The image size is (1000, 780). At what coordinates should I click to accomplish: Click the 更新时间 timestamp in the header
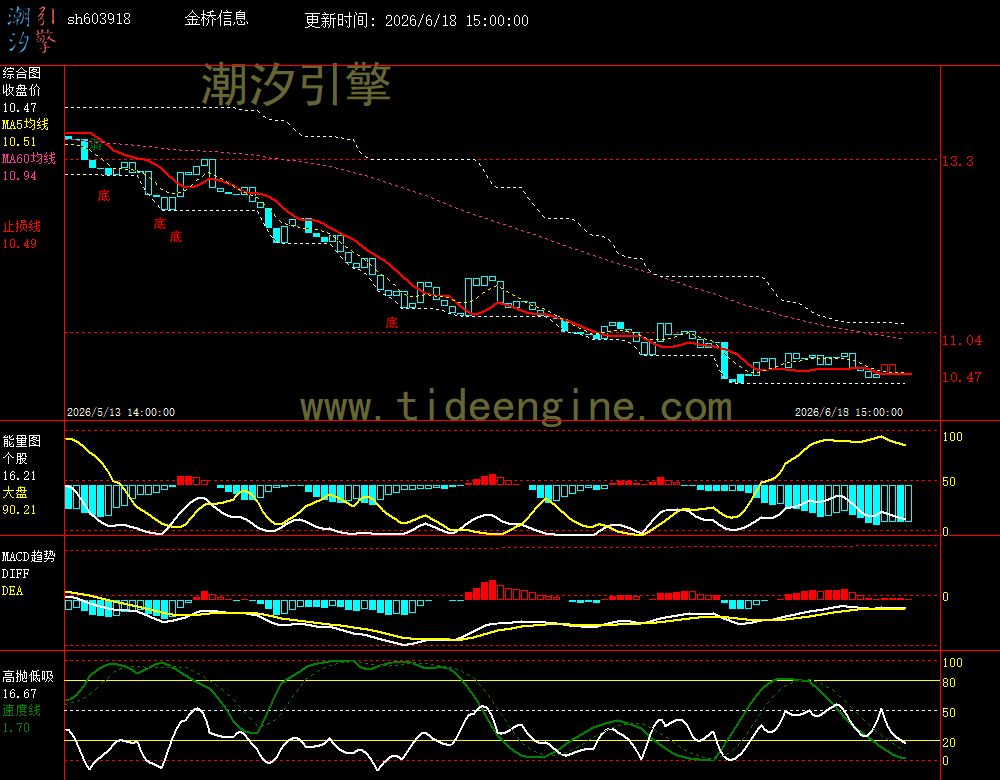point(416,20)
